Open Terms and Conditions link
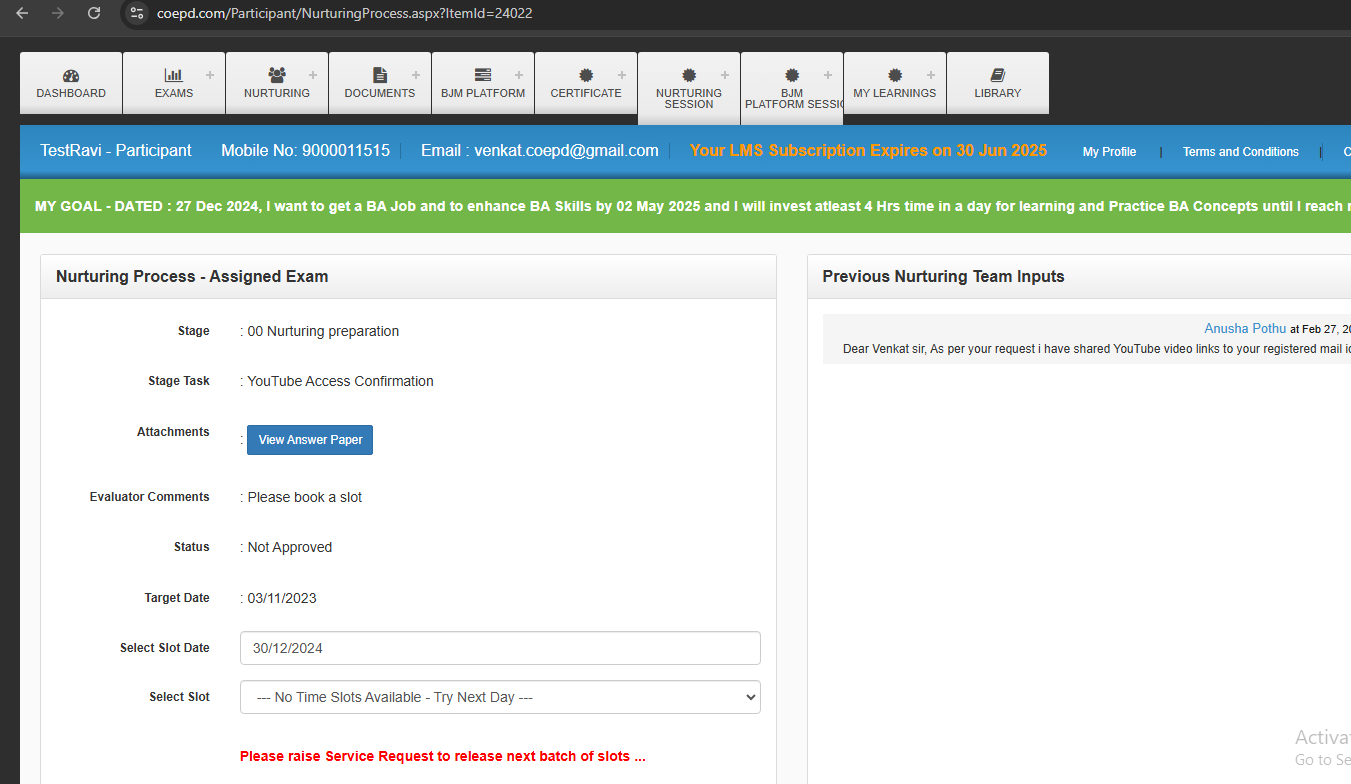The image size is (1351, 784). (1240, 152)
